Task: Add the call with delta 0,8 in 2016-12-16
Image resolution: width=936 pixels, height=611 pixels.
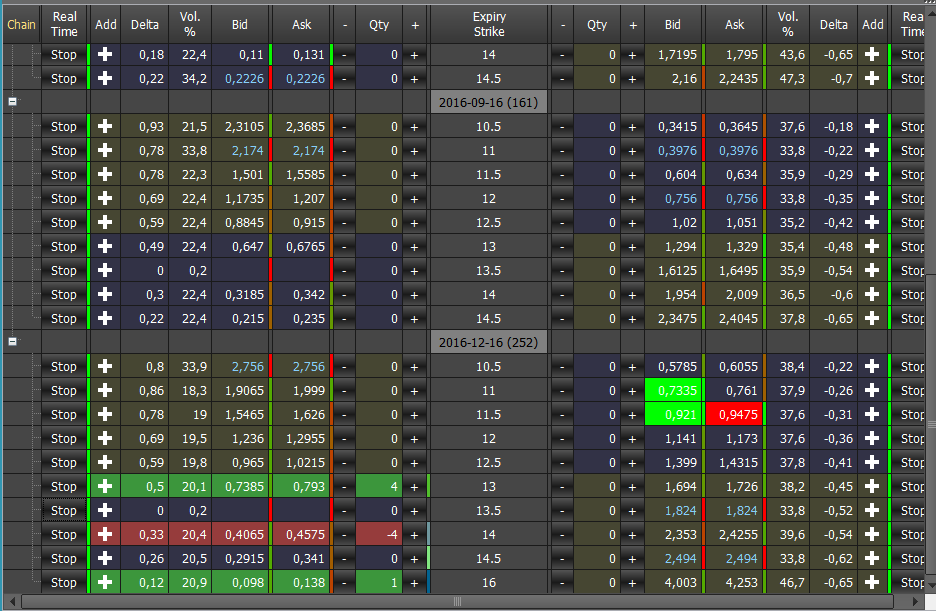Action: pyautogui.click(x=105, y=366)
